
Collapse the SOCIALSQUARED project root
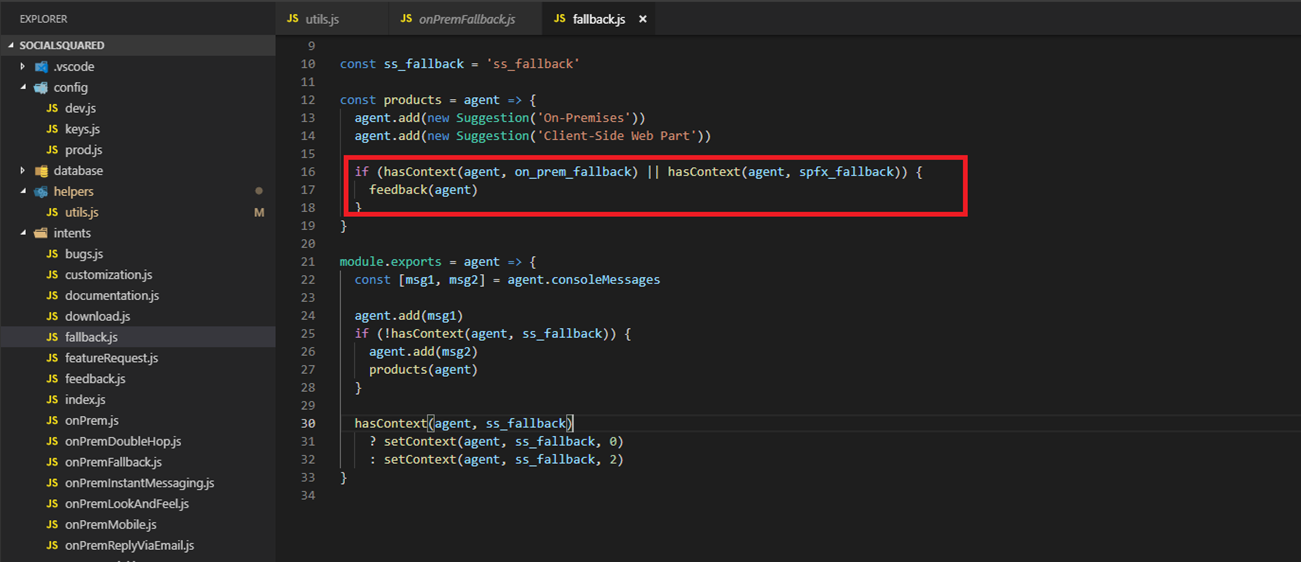[x=11, y=45]
